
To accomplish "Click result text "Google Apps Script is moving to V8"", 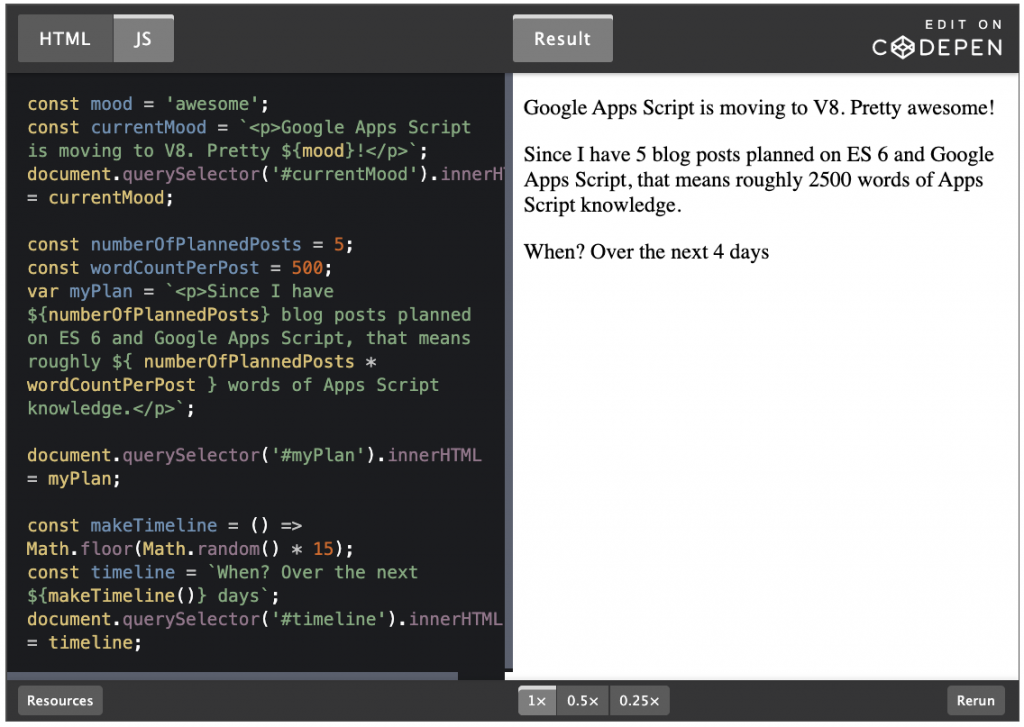I will [684, 107].
